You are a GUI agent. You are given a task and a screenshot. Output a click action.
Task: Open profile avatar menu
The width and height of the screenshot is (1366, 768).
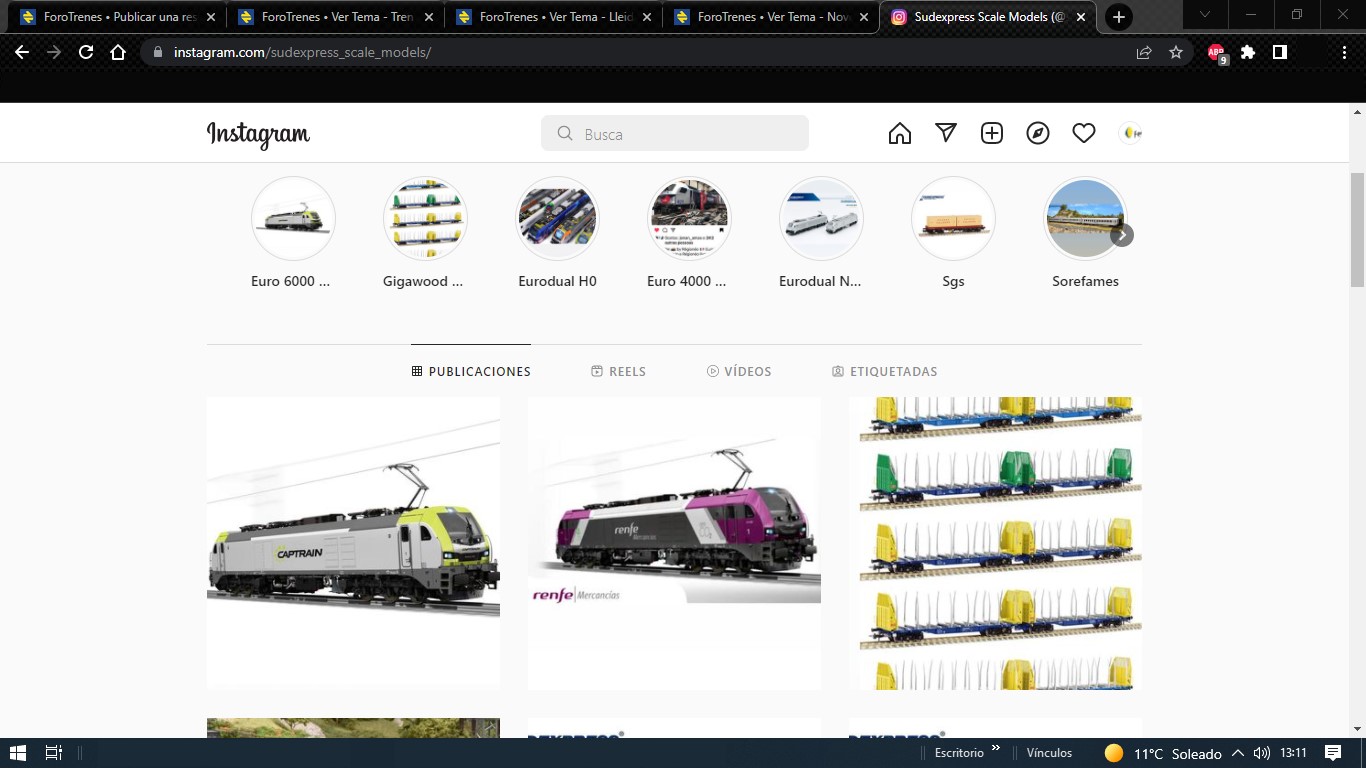pyautogui.click(x=1130, y=133)
